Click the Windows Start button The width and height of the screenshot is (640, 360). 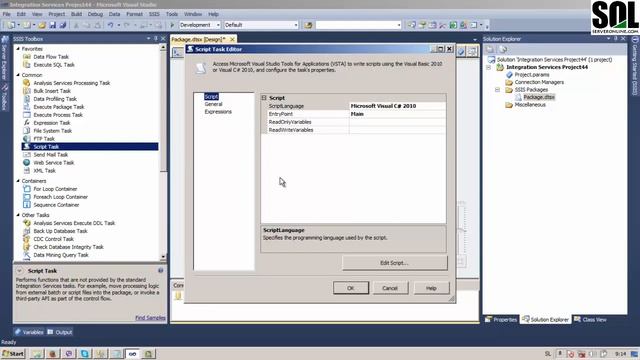click(x=13, y=354)
